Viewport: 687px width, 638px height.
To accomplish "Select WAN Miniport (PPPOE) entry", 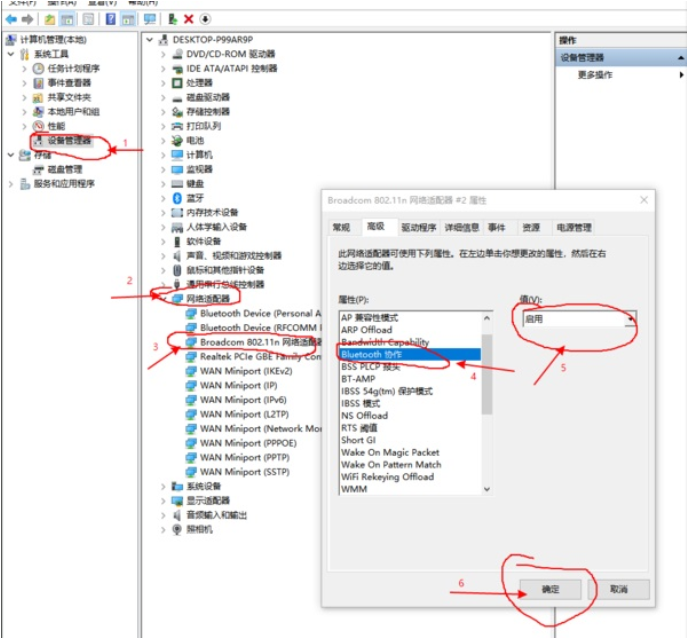I will [248, 443].
